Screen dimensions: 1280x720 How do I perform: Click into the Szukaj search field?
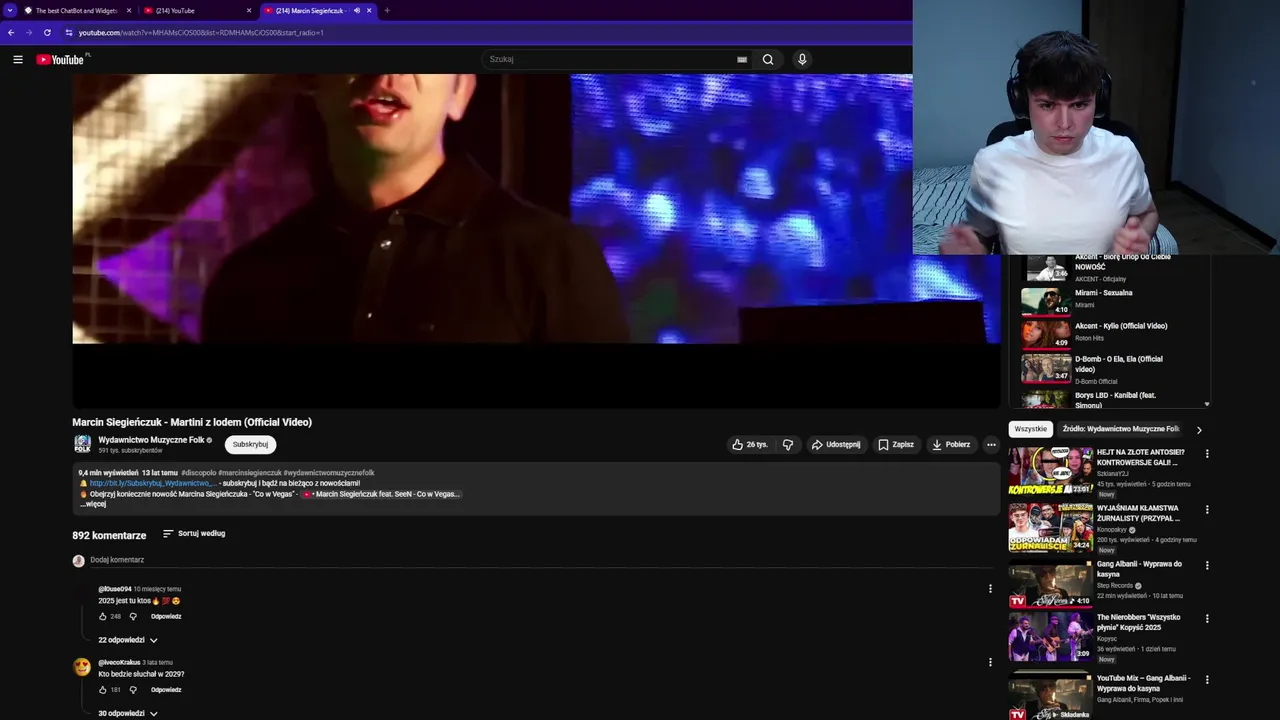click(x=610, y=59)
